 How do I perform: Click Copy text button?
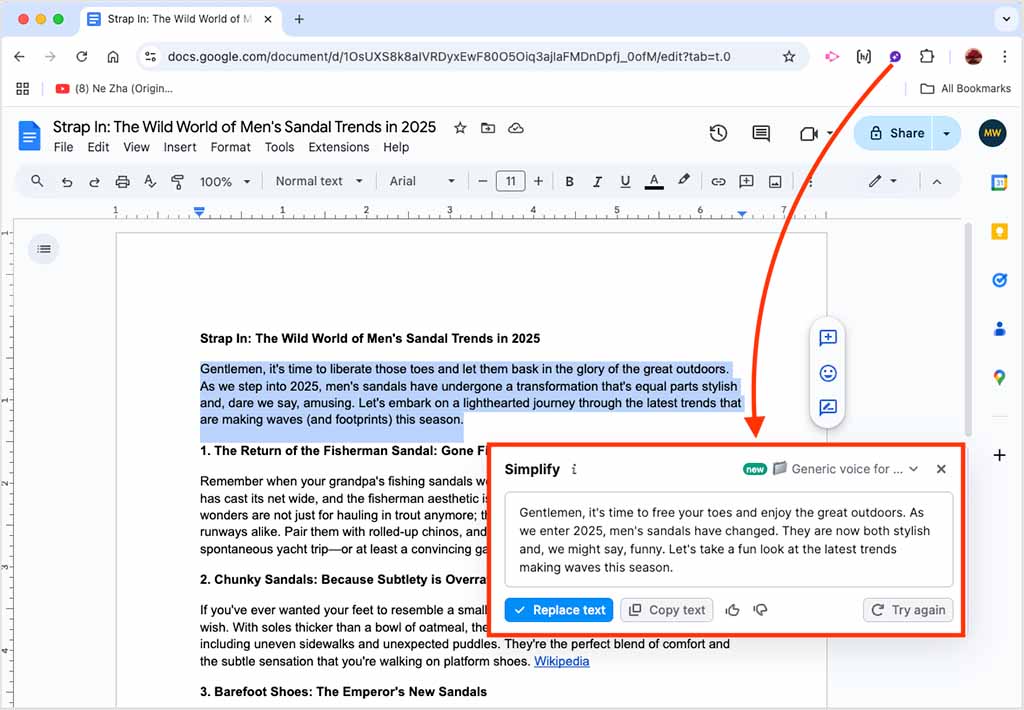coord(667,610)
